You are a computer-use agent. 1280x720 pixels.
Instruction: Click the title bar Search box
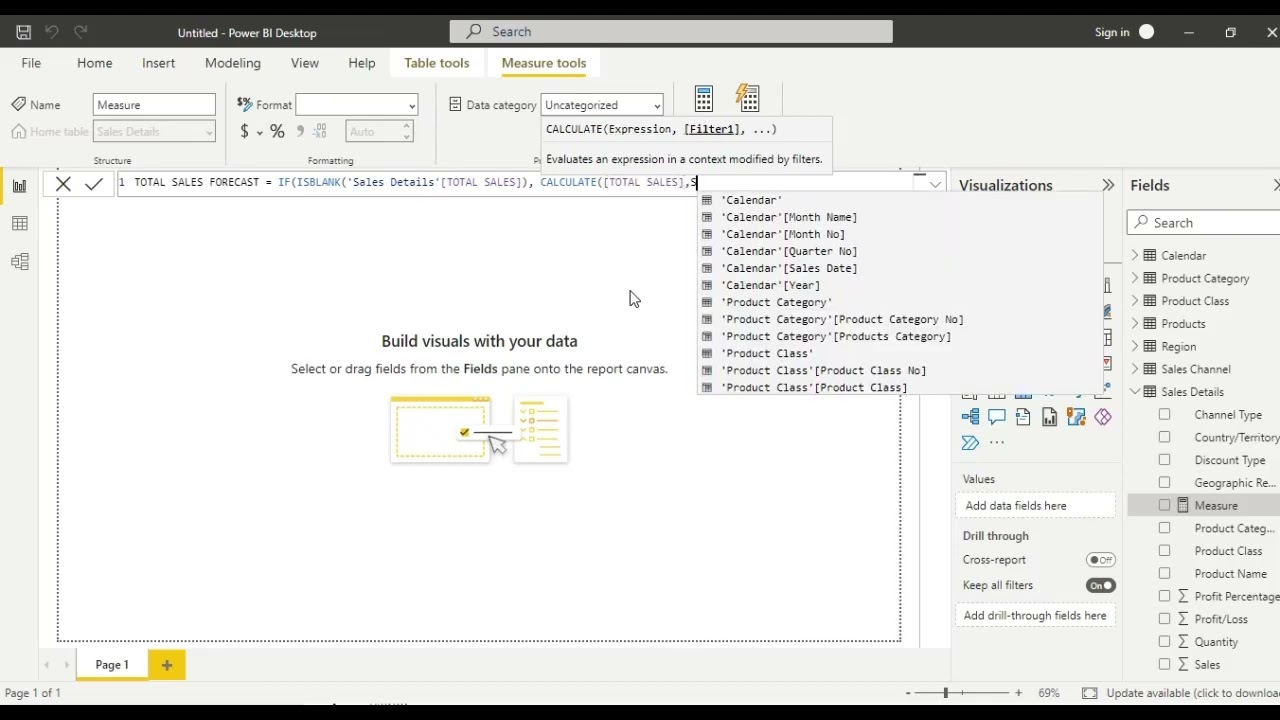(x=671, y=32)
